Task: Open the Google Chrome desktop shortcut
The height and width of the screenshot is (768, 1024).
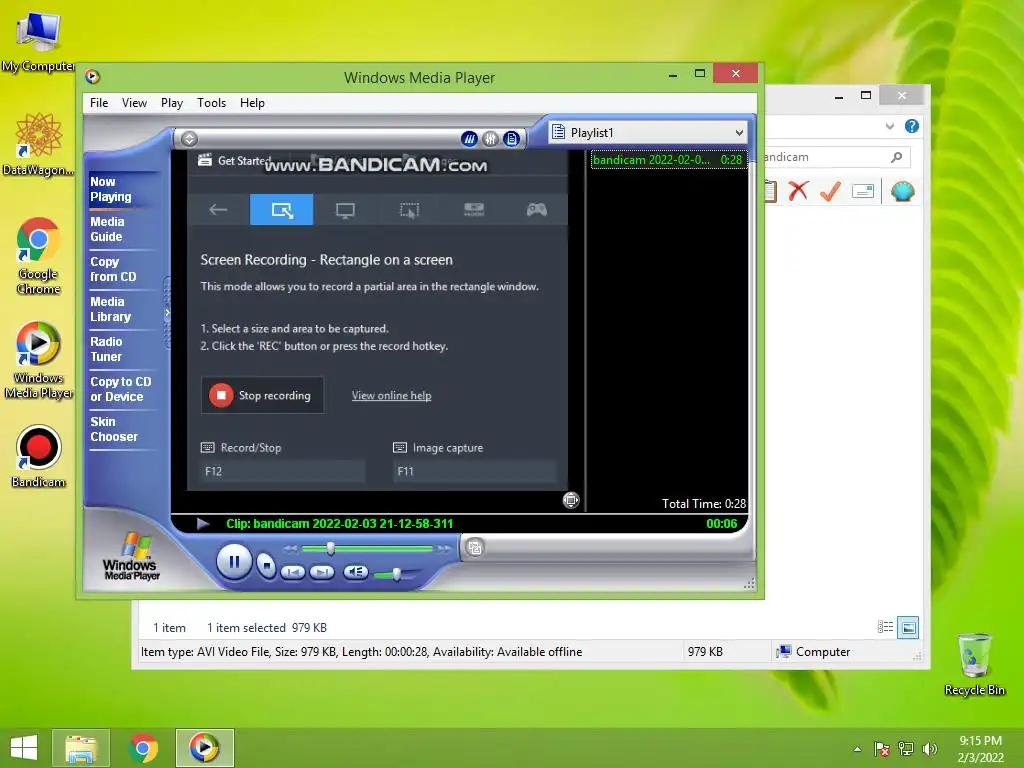Action: 38,256
